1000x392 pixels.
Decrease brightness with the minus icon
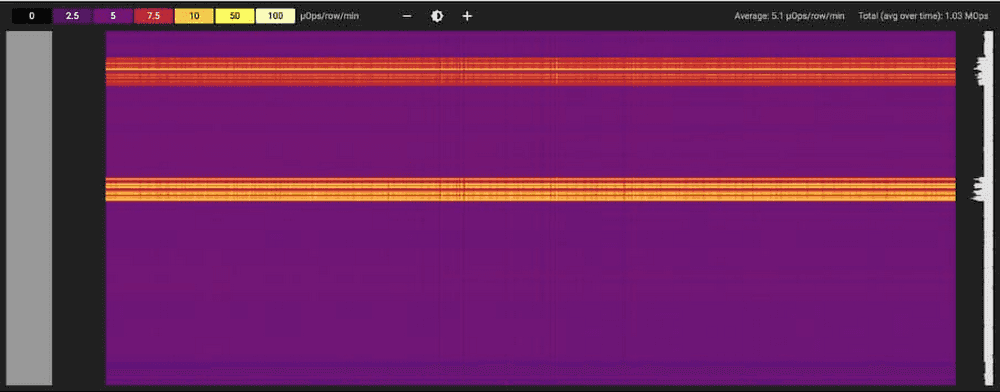407,16
